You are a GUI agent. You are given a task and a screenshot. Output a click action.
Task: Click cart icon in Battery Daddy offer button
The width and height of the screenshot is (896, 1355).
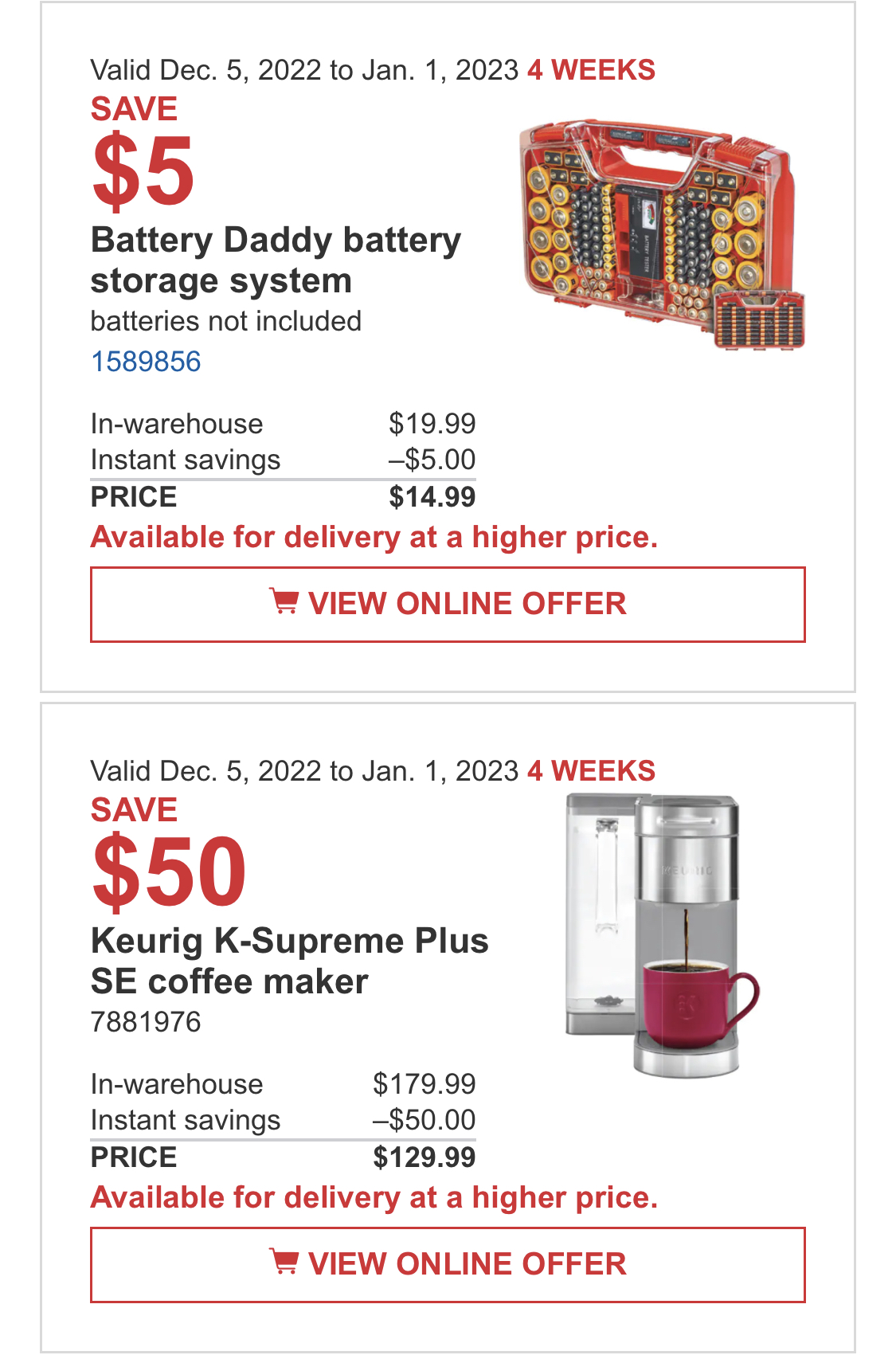[x=284, y=601]
